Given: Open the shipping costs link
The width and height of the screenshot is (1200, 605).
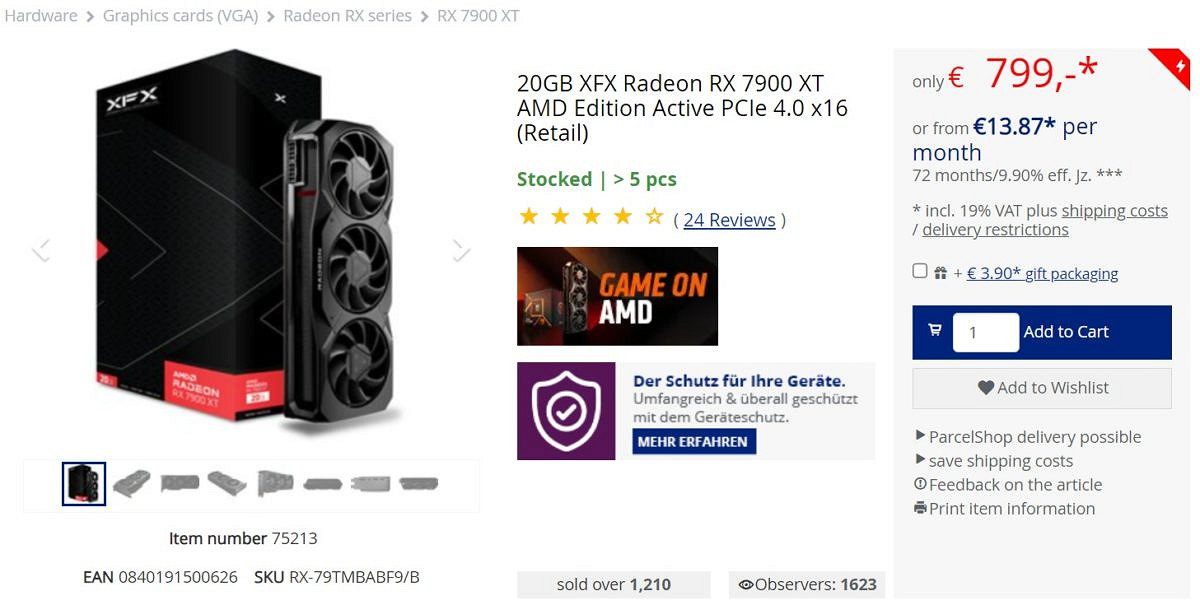Looking at the screenshot, I should click(x=1117, y=210).
